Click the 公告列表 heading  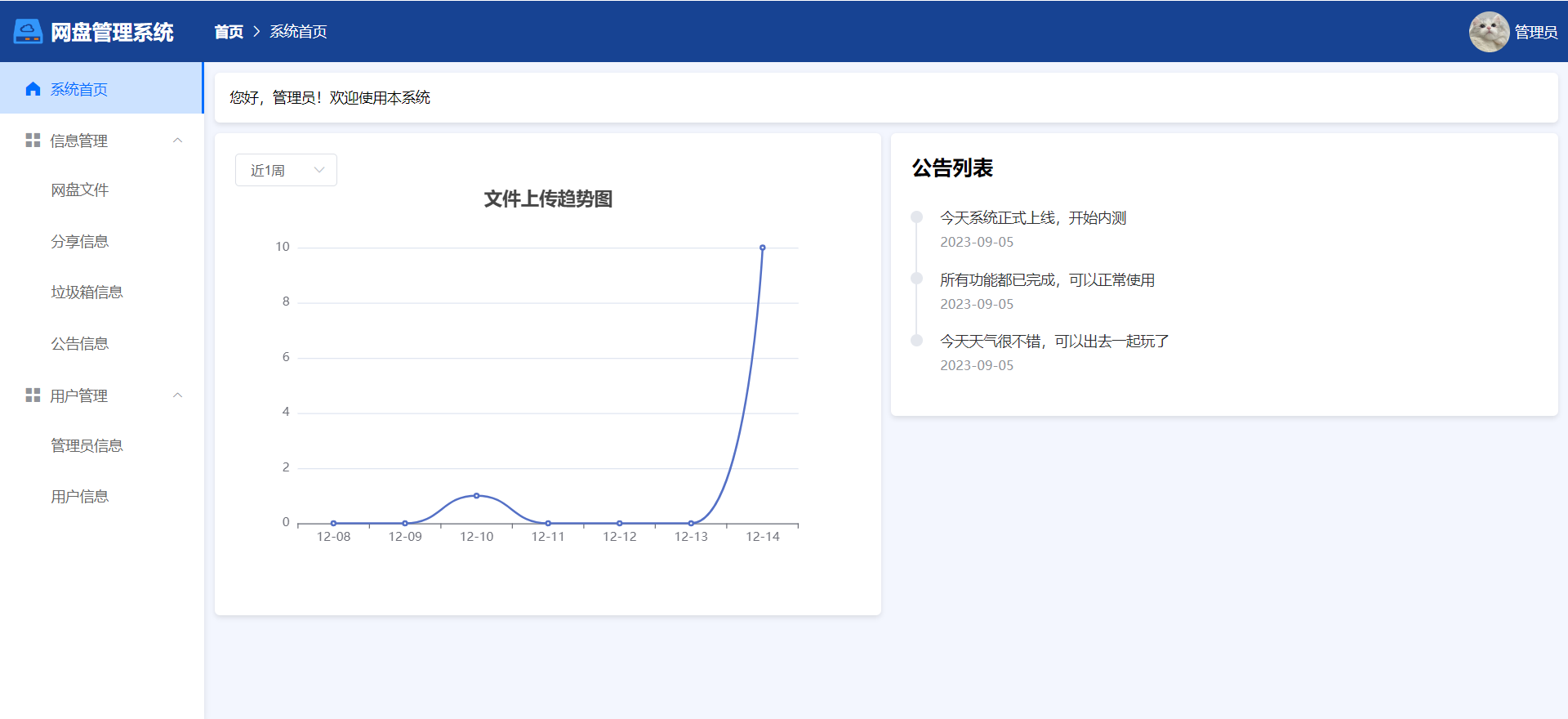(x=952, y=168)
